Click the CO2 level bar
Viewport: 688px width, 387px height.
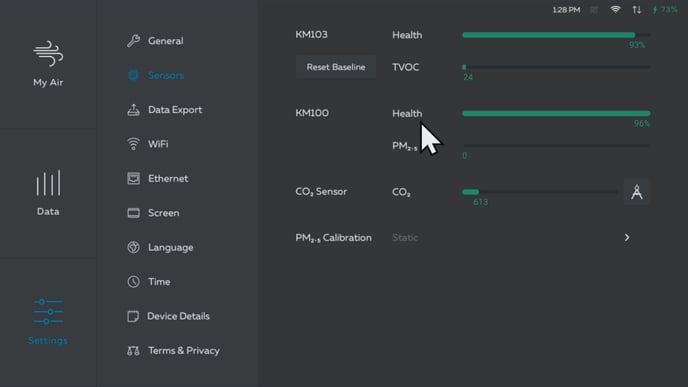click(540, 192)
